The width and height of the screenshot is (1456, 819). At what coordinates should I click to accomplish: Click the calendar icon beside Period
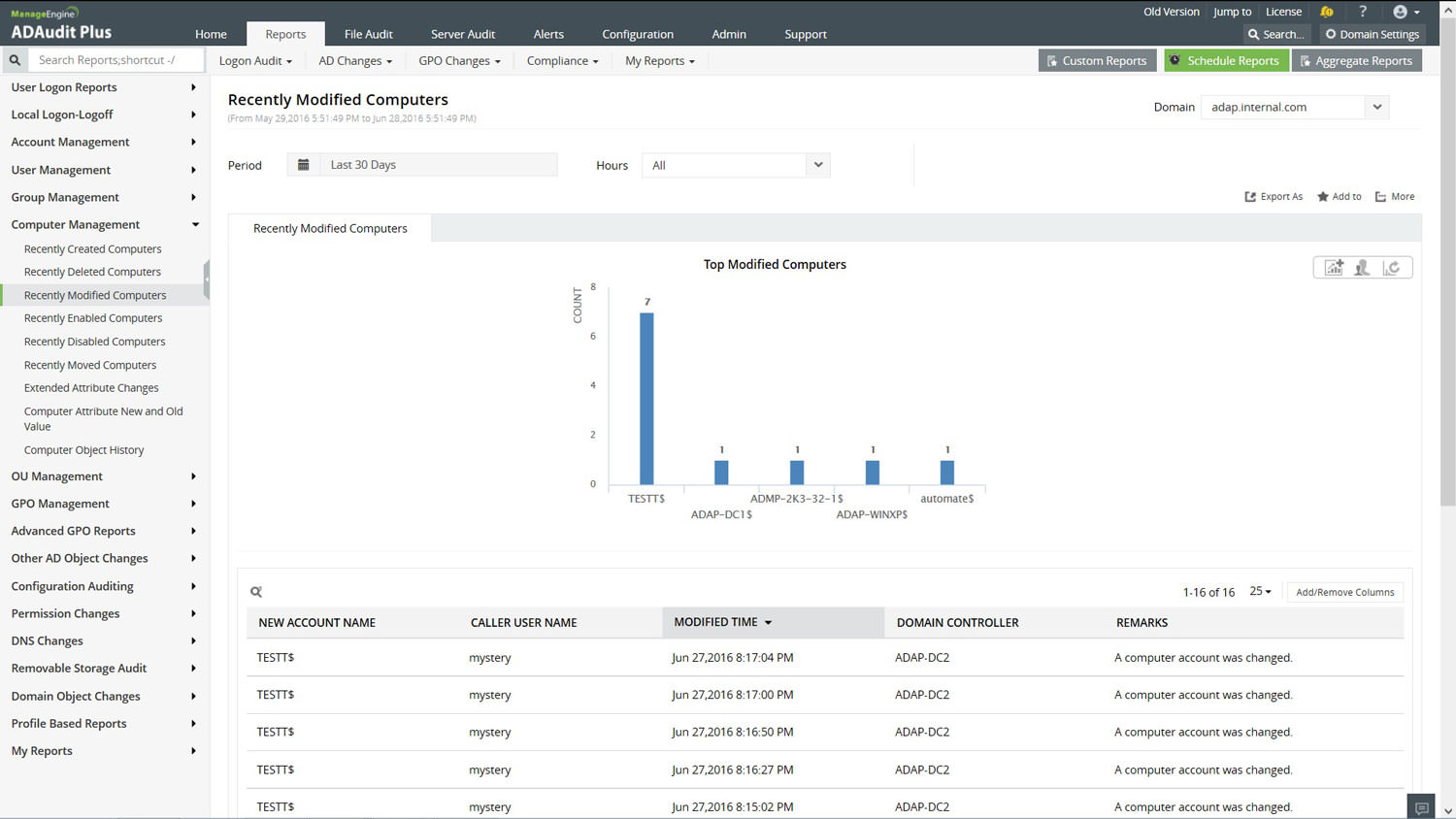303,165
